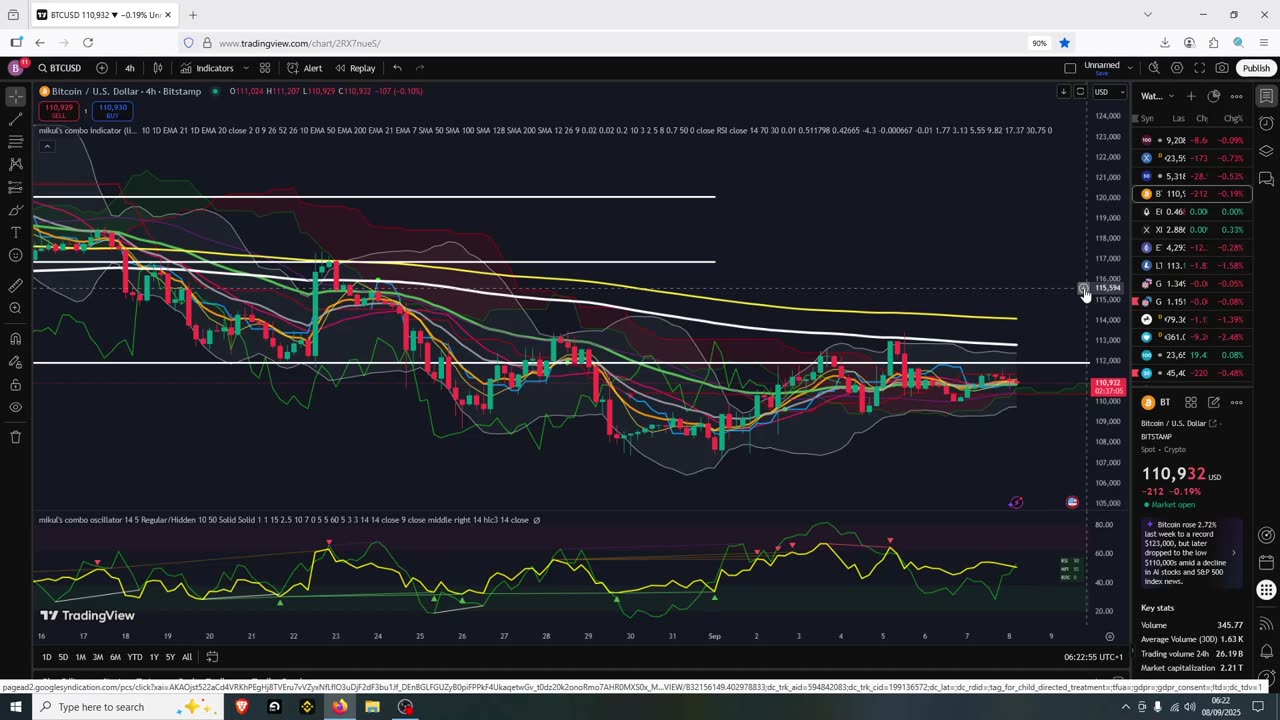Screen dimensions: 1280x720
Task: Click the trash remove objects icon
Action: [16, 437]
